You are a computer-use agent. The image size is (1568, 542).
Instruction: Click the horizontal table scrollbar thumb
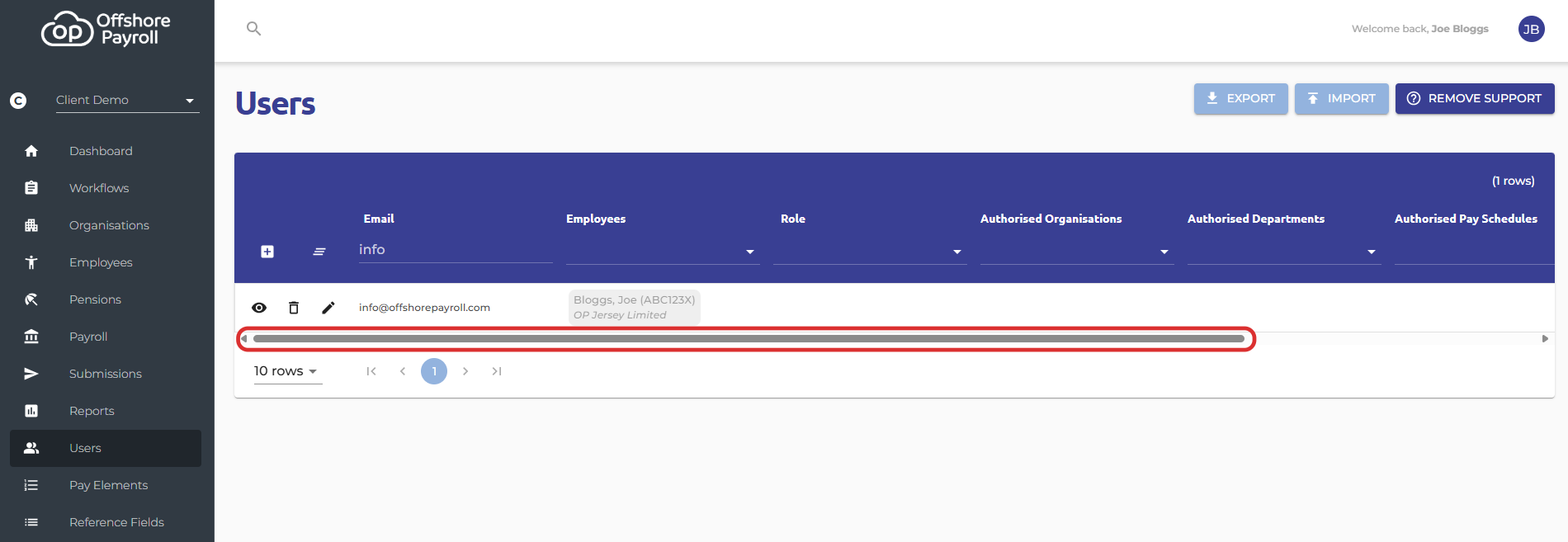pos(749,338)
